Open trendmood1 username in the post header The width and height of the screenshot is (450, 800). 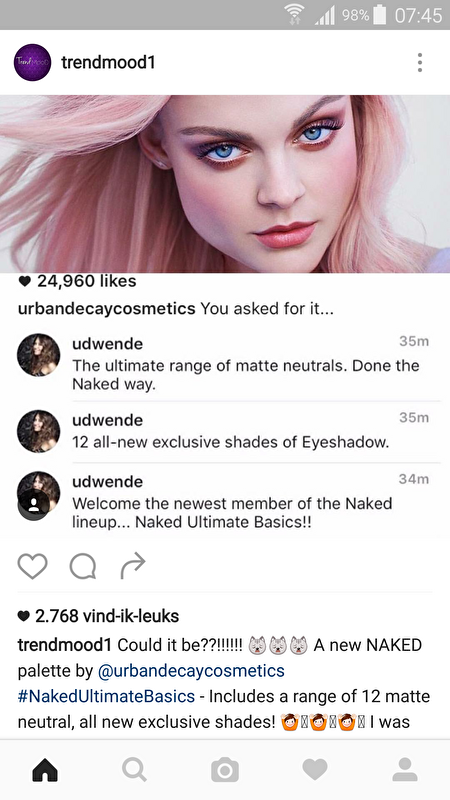[108, 63]
